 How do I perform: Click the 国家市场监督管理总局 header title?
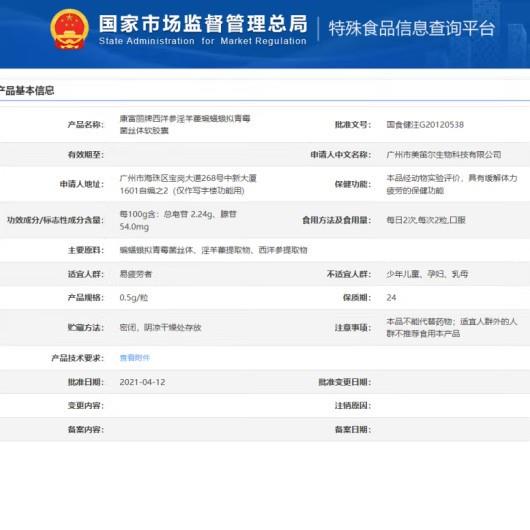(x=203, y=24)
